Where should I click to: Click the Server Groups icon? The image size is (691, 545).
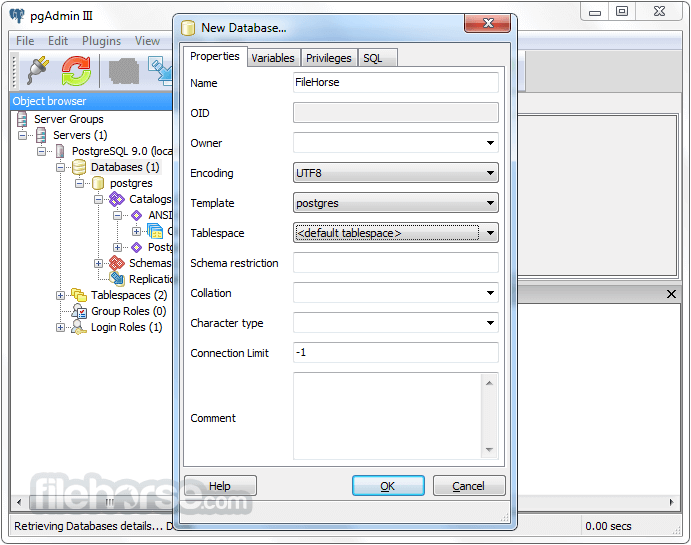(22, 119)
